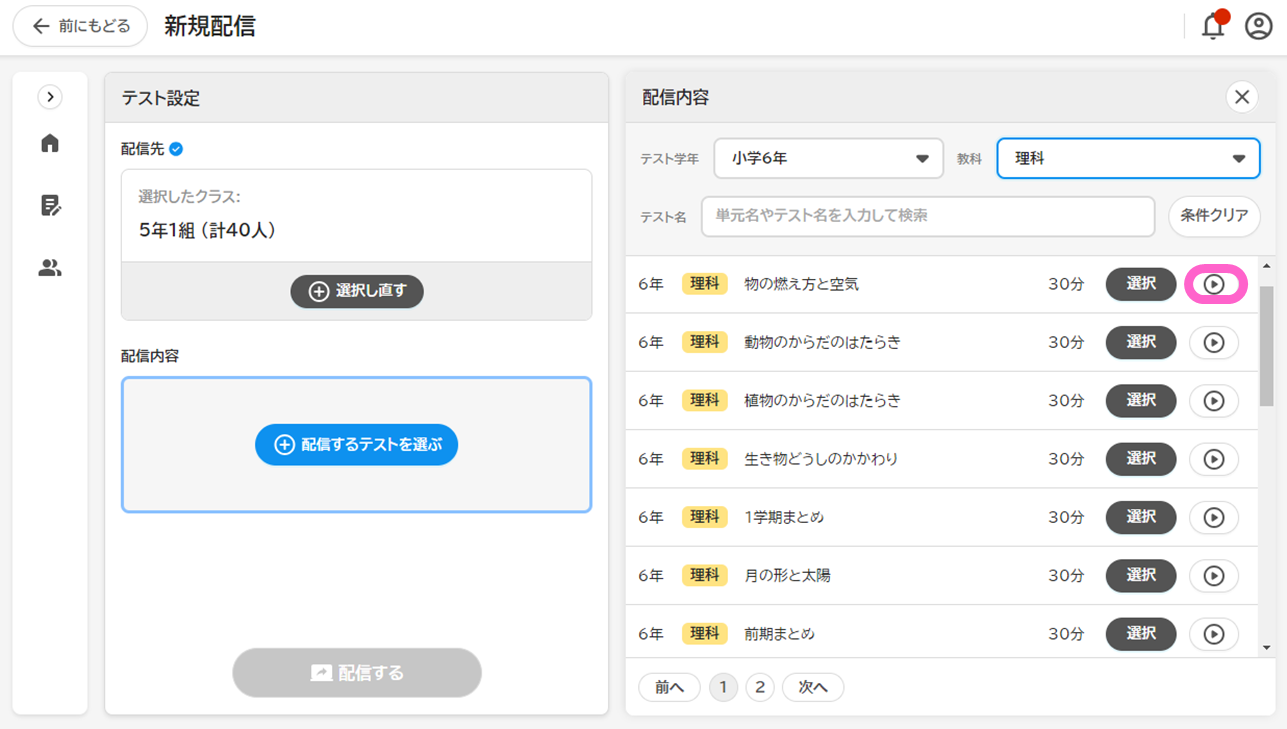Close the 配信内容 panel

click(x=1242, y=97)
